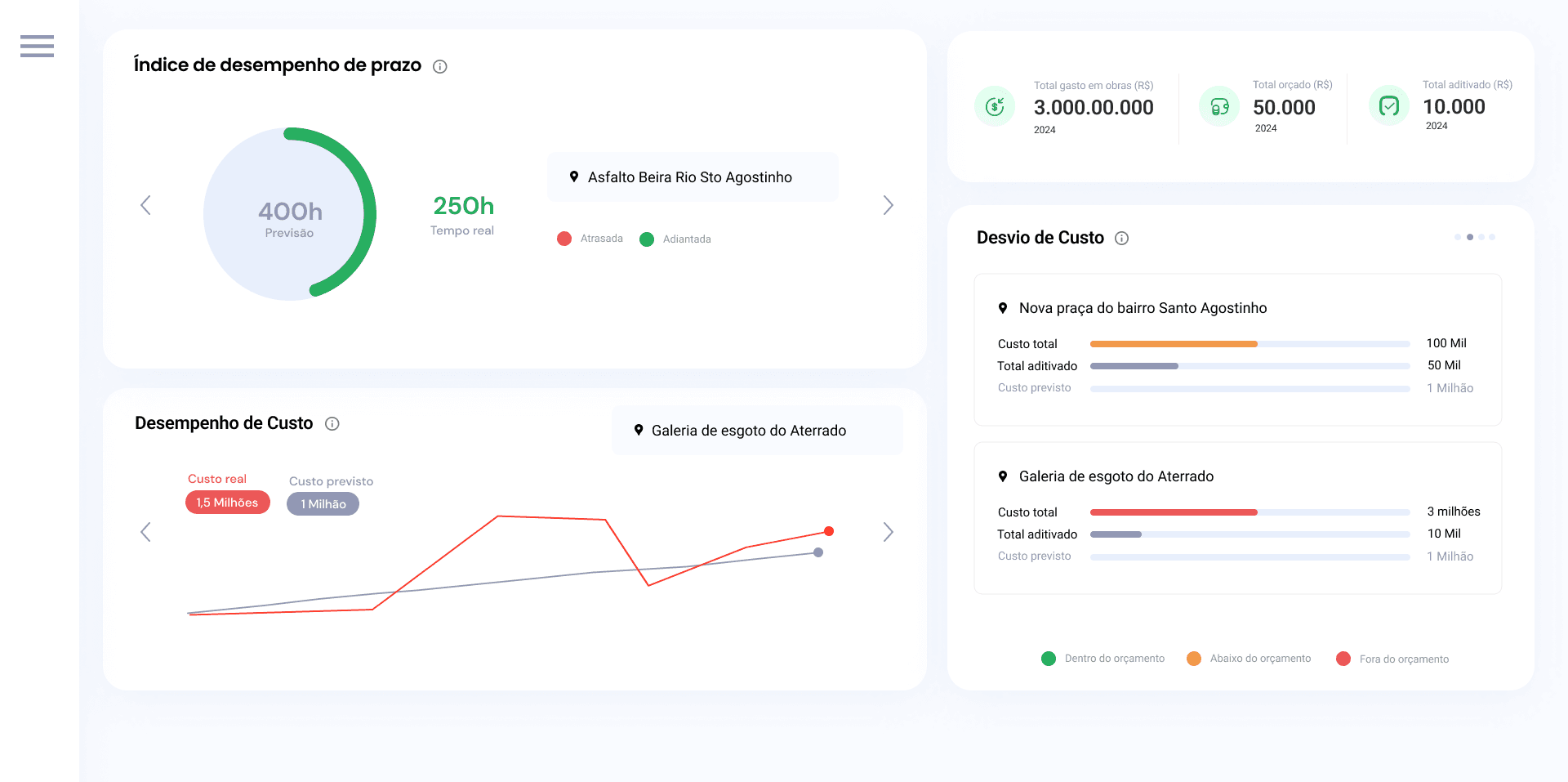Click the pin in Desempenho de Custo selector
This screenshot has height=782, width=1568.
(x=639, y=430)
